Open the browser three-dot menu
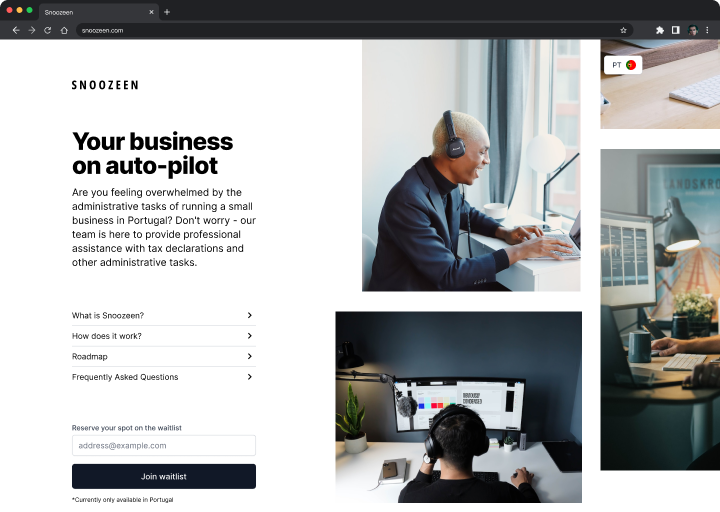 coord(707,30)
